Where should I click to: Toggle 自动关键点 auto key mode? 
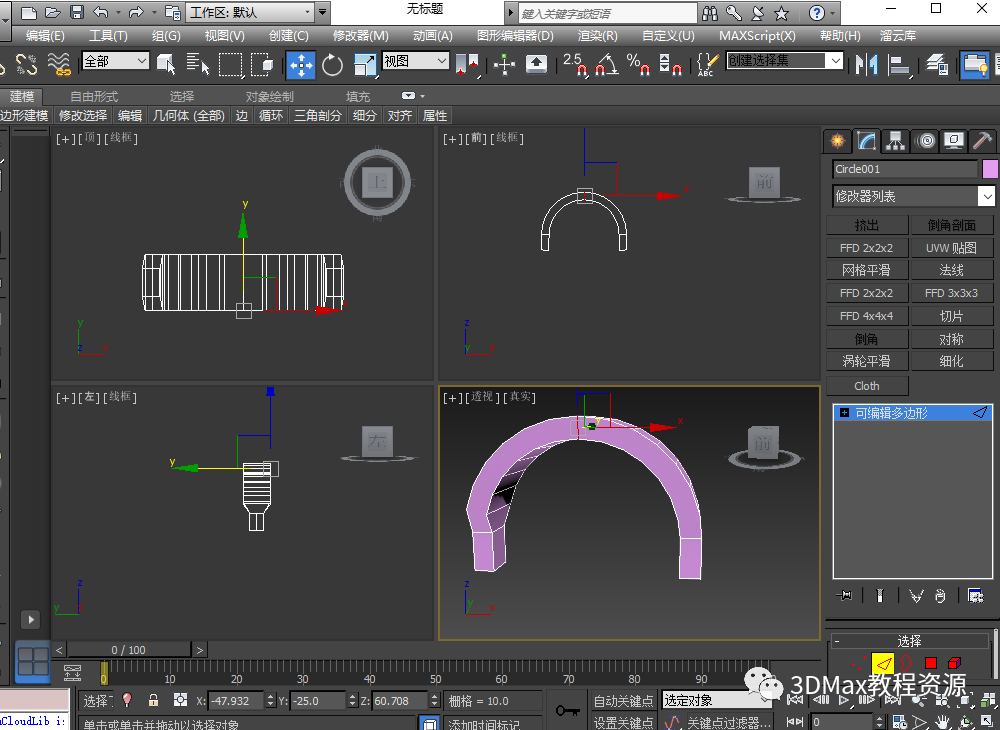pos(623,701)
